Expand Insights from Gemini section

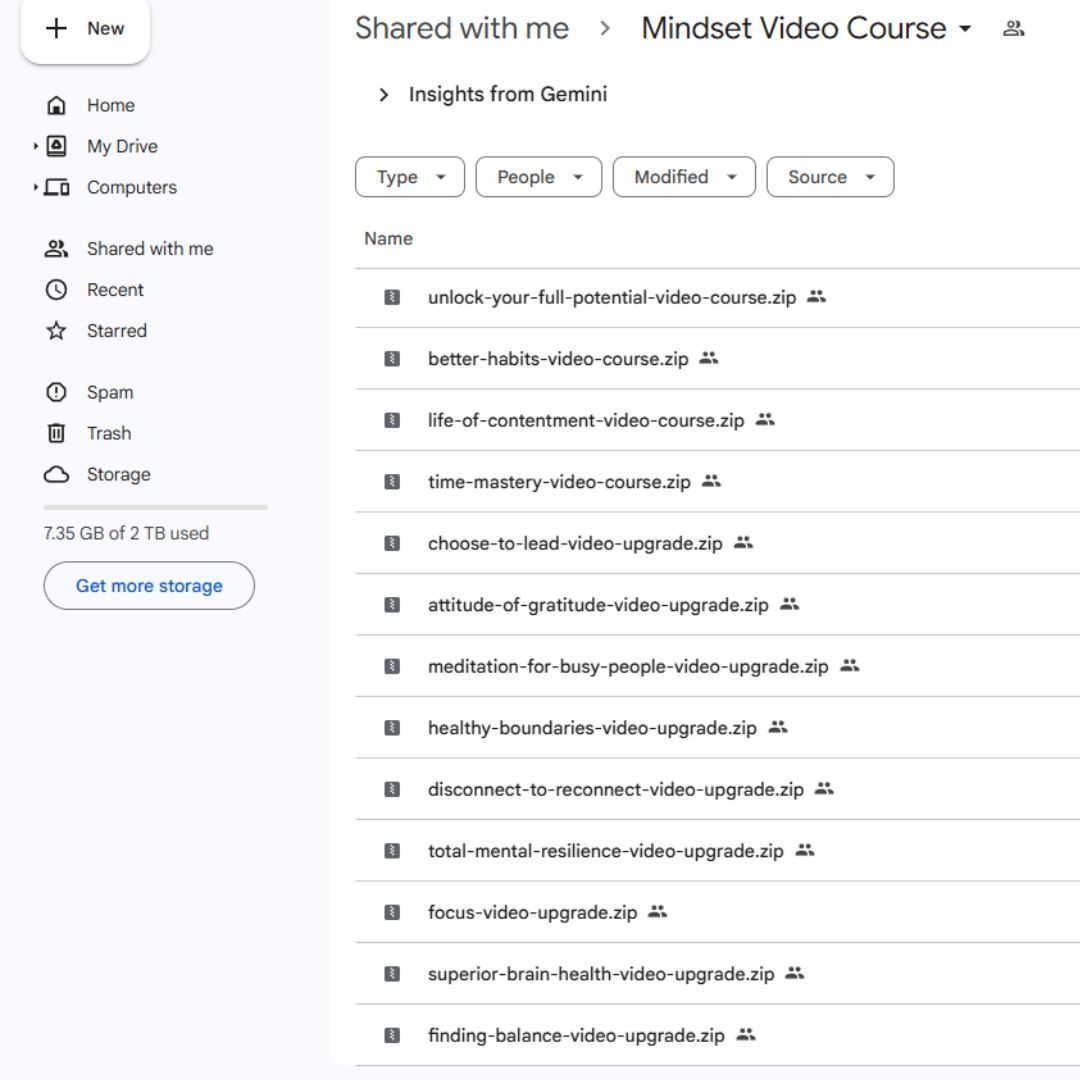pyautogui.click(x=383, y=95)
